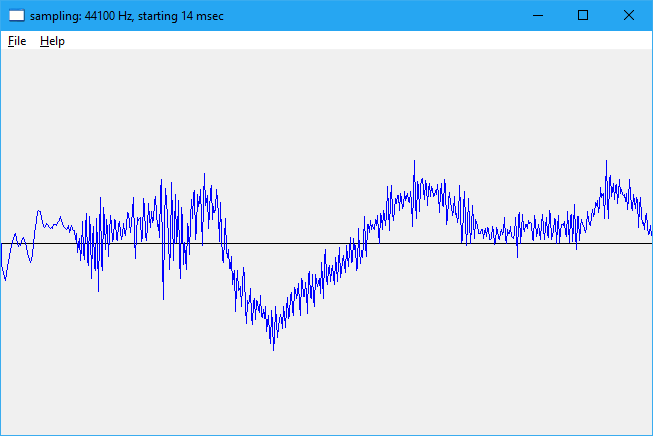
Task: Click the tallest peak in waveform's middle
Action: (414, 163)
